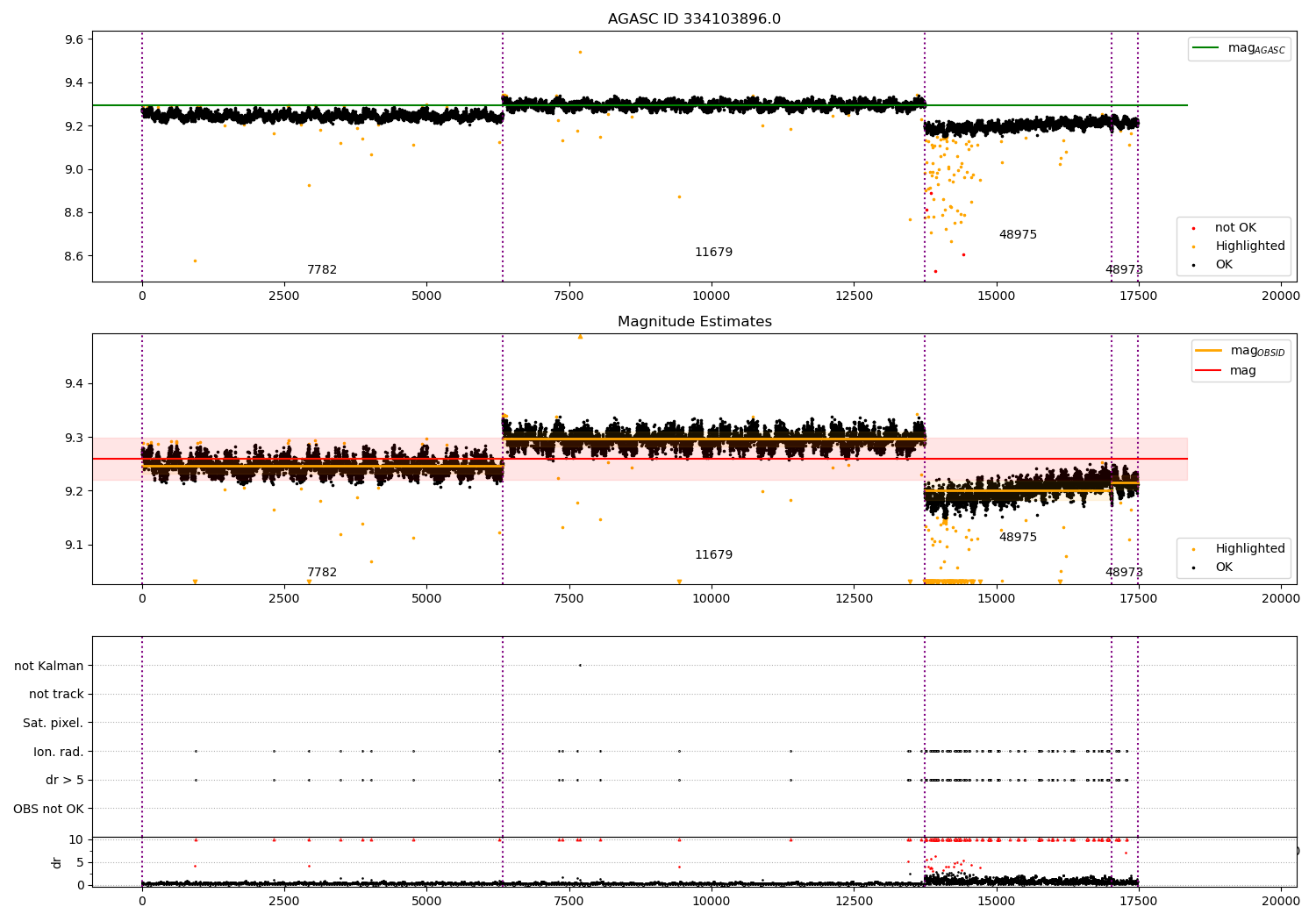This screenshot has height=921, width=1316.
Task: Select the 'not OK' legend entry in the top plot
Action: click(x=1235, y=228)
